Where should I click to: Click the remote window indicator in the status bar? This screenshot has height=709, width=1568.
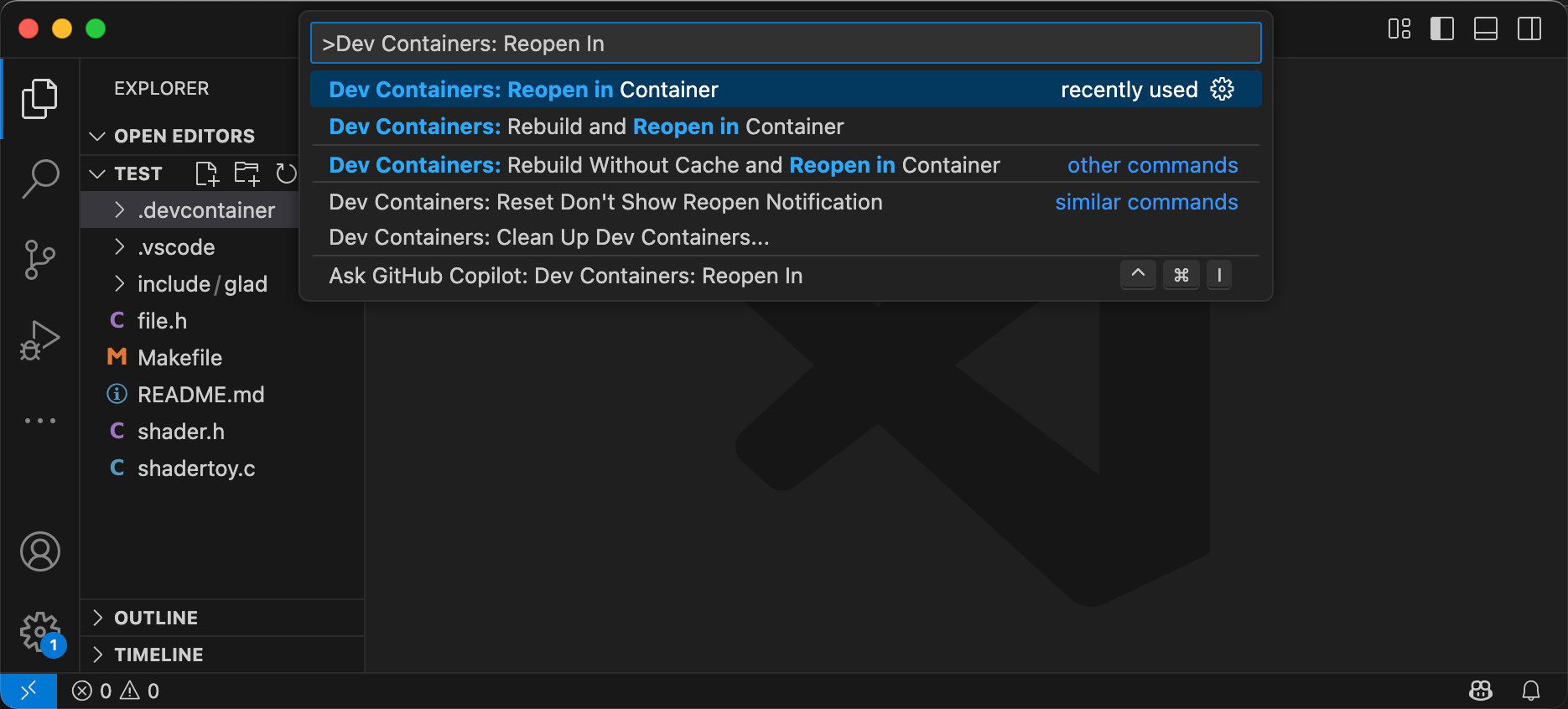pos(29,691)
